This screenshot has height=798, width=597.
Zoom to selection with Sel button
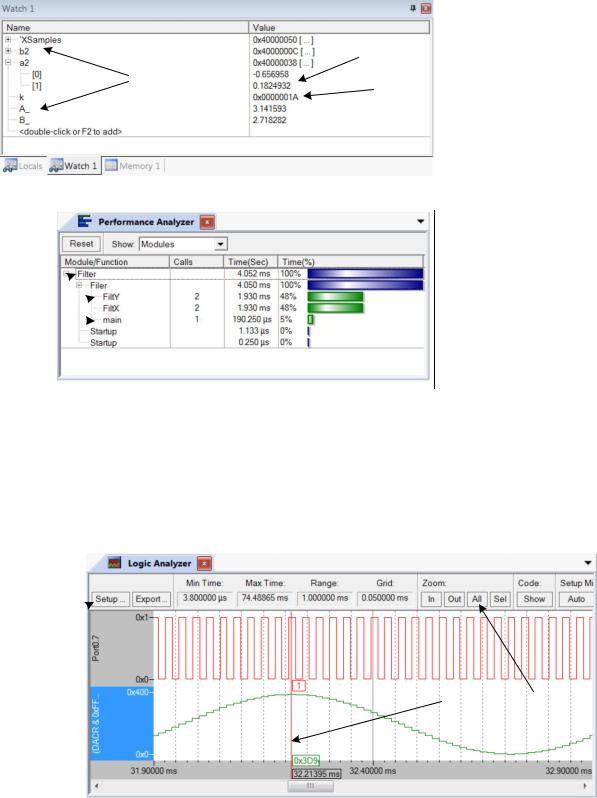point(500,599)
